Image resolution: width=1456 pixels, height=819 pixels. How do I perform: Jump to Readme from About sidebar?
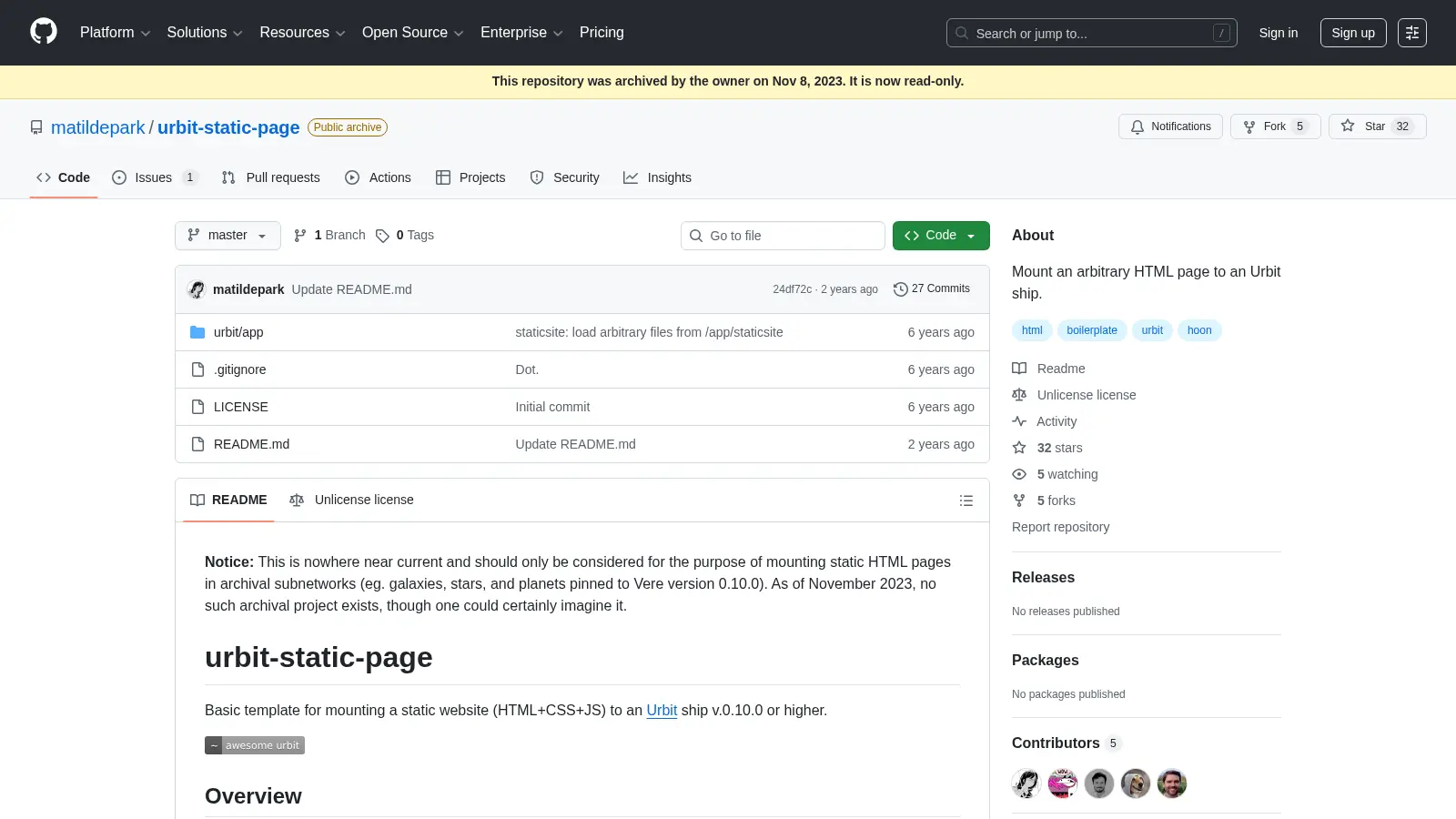1048,369
